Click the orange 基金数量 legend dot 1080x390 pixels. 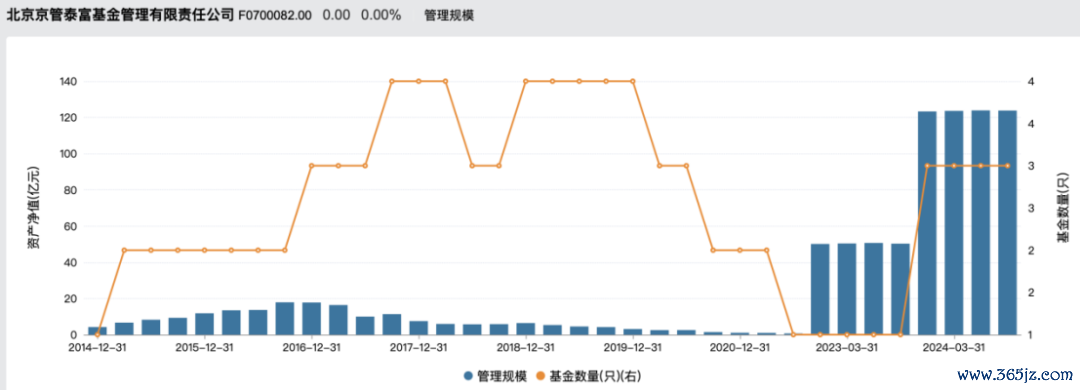[540, 376]
